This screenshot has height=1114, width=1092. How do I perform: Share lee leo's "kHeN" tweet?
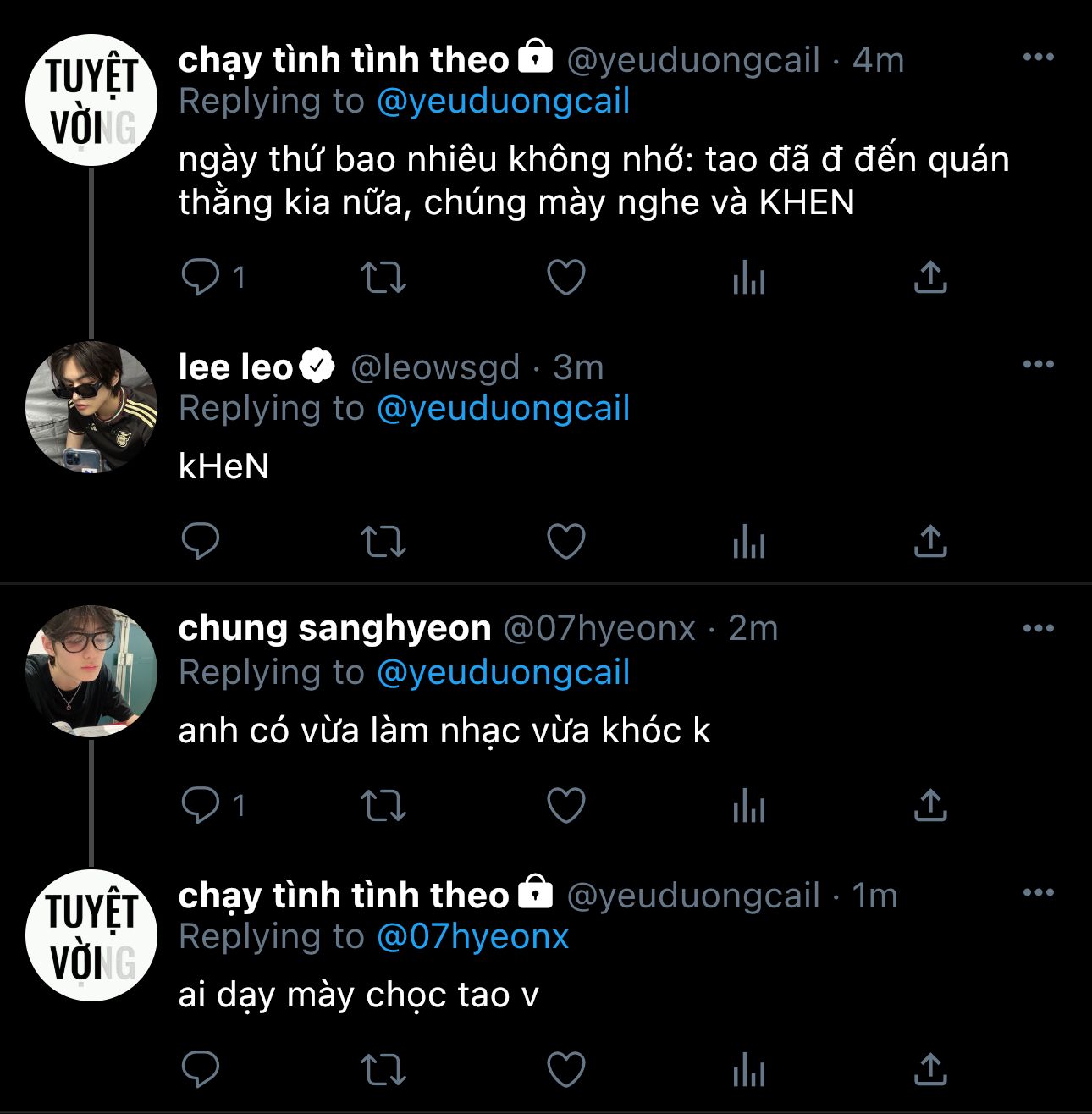[930, 541]
